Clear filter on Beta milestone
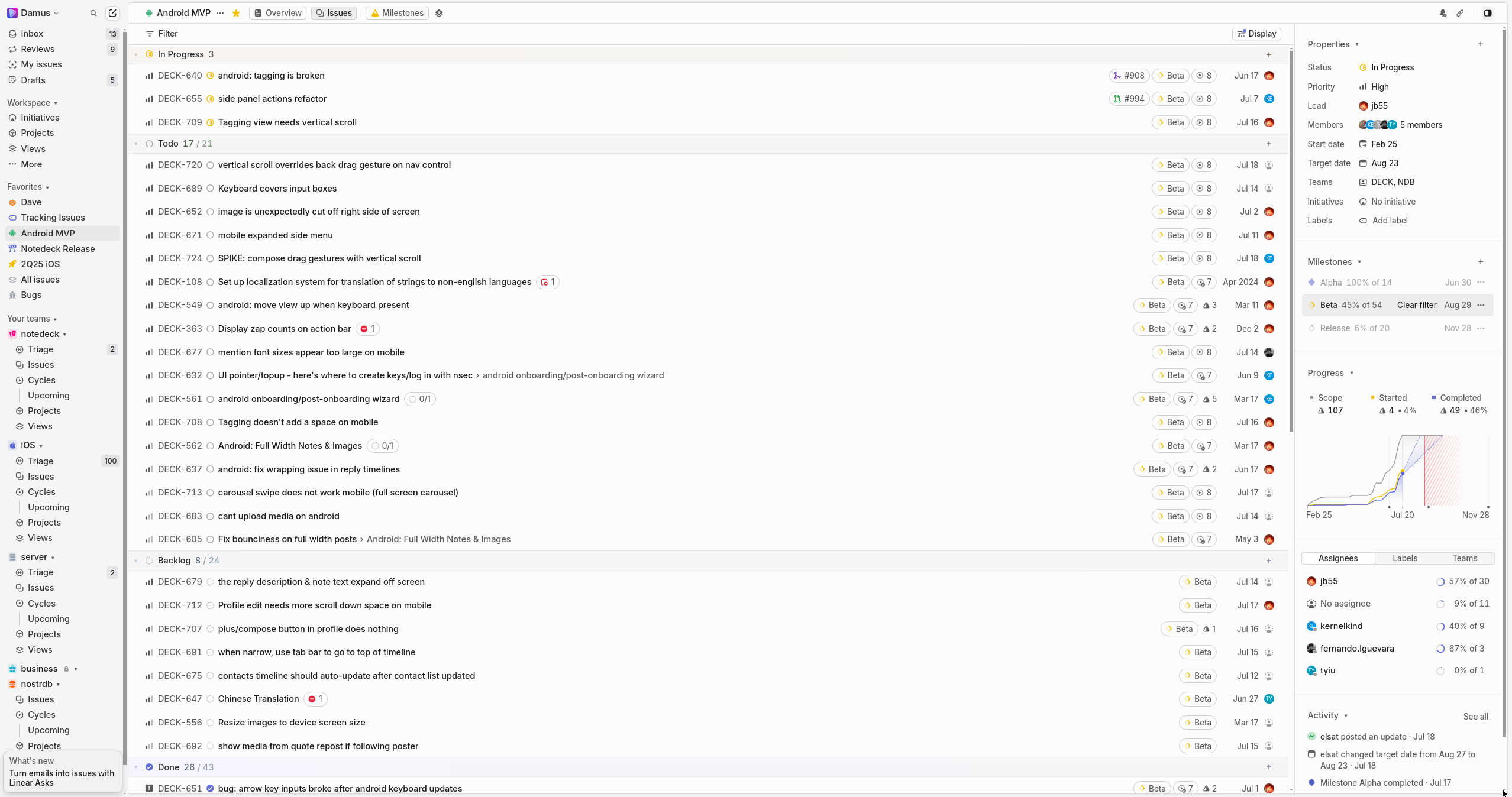The image size is (1512, 797). [x=1417, y=305]
